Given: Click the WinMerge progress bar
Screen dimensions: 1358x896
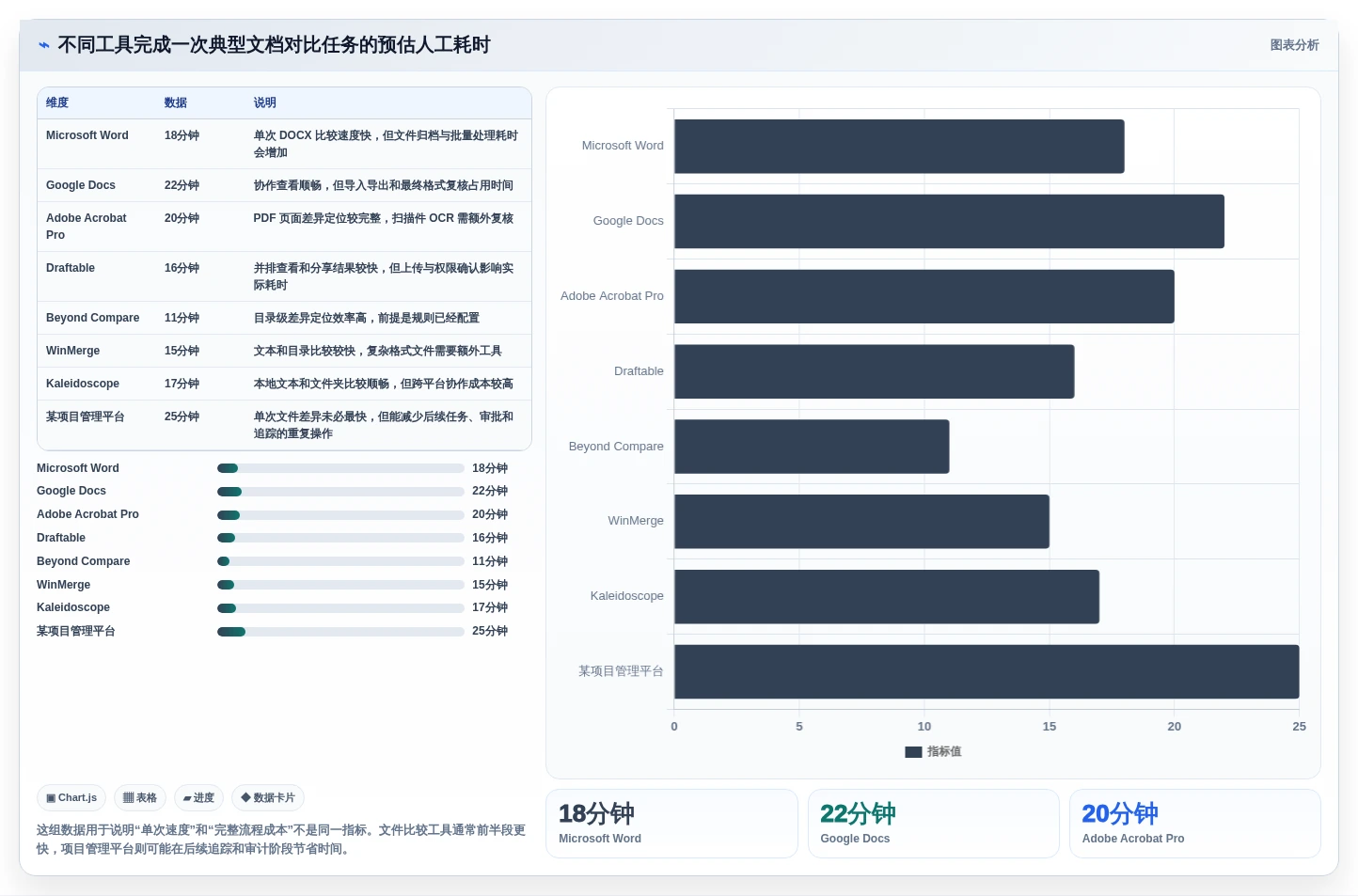Looking at the screenshot, I should pyautogui.click(x=340, y=585).
